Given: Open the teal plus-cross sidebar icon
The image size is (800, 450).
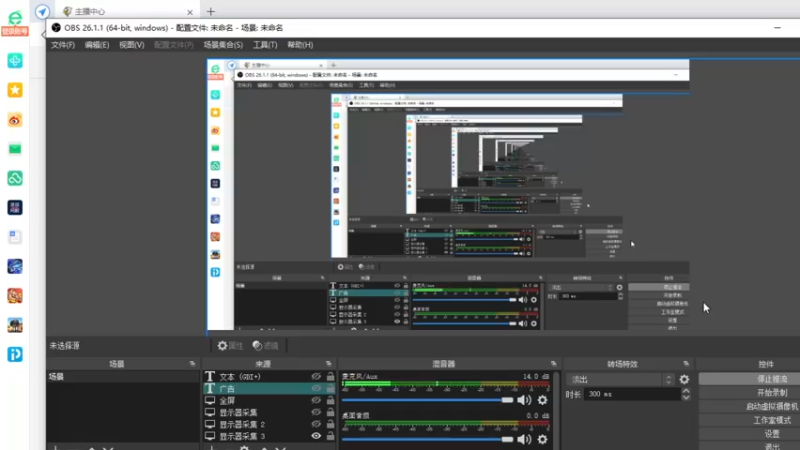Looking at the screenshot, I should [x=15, y=61].
